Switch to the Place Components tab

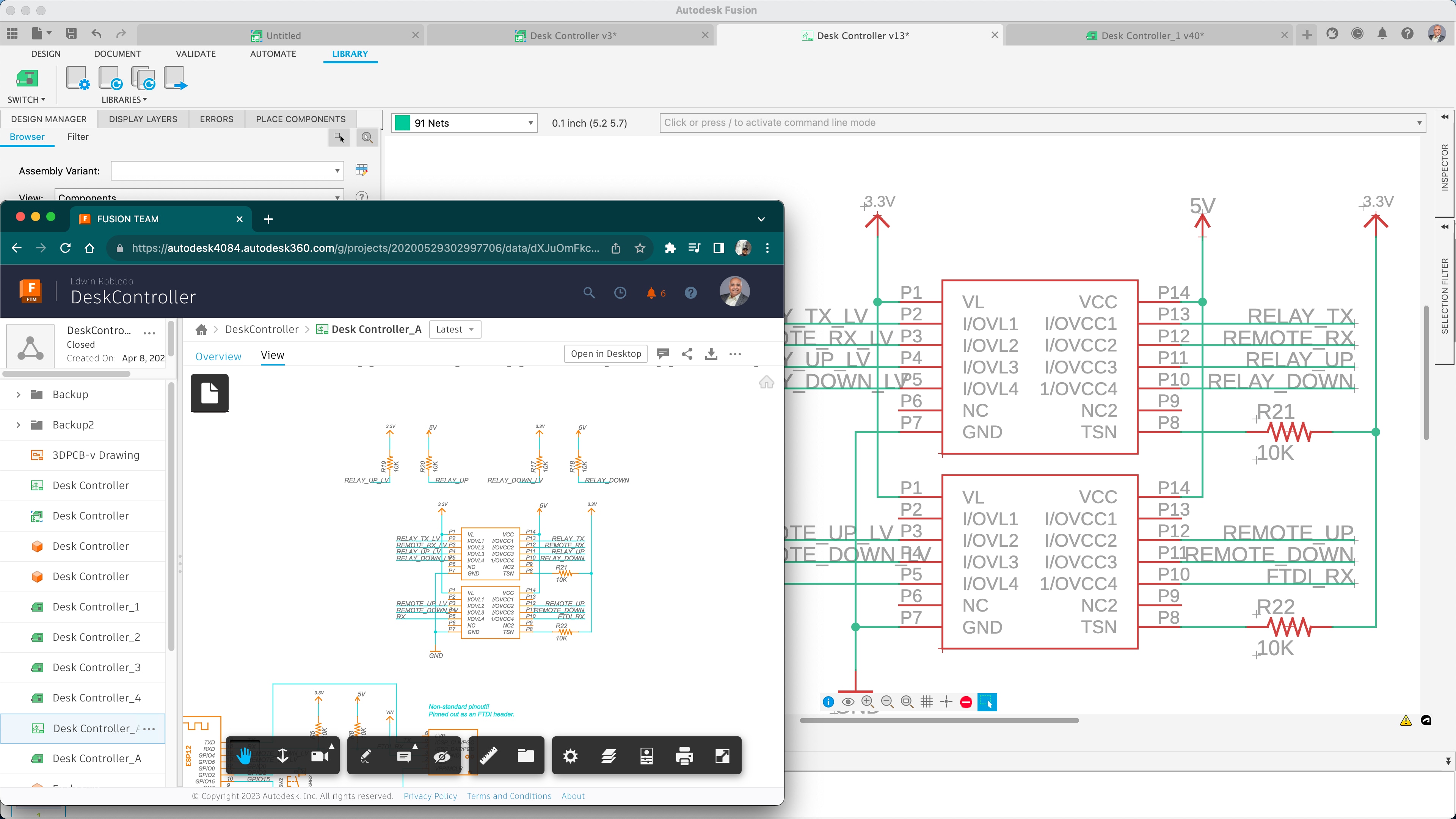[301, 119]
